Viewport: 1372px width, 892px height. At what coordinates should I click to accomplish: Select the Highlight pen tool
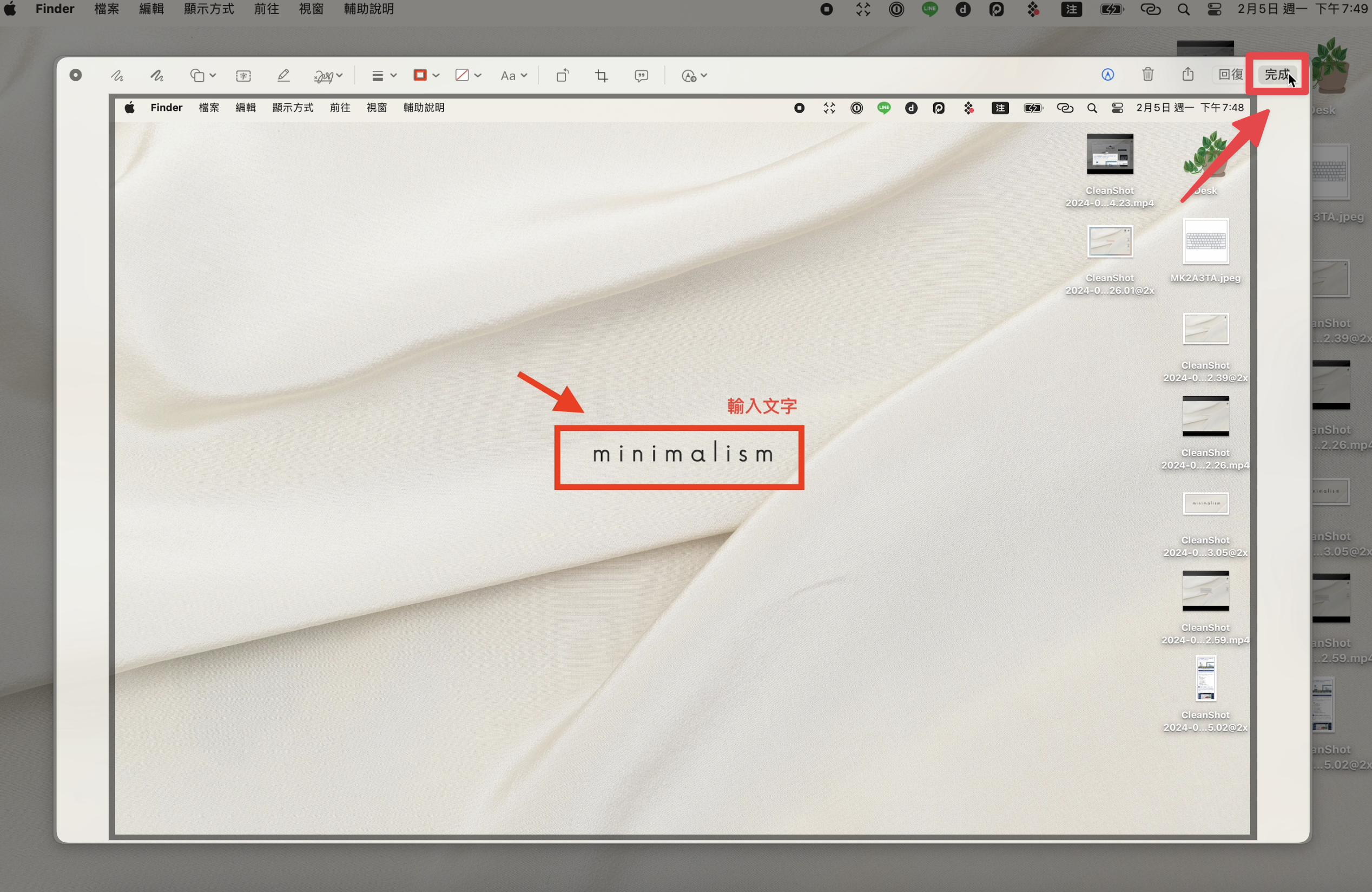point(283,76)
